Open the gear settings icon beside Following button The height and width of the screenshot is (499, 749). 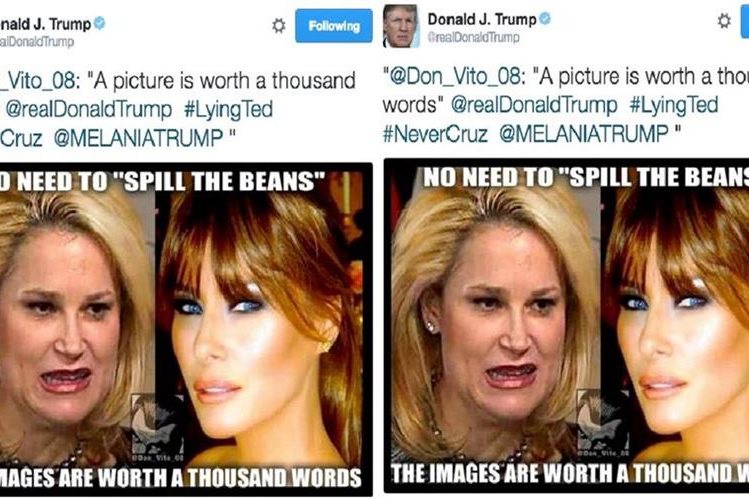(279, 25)
